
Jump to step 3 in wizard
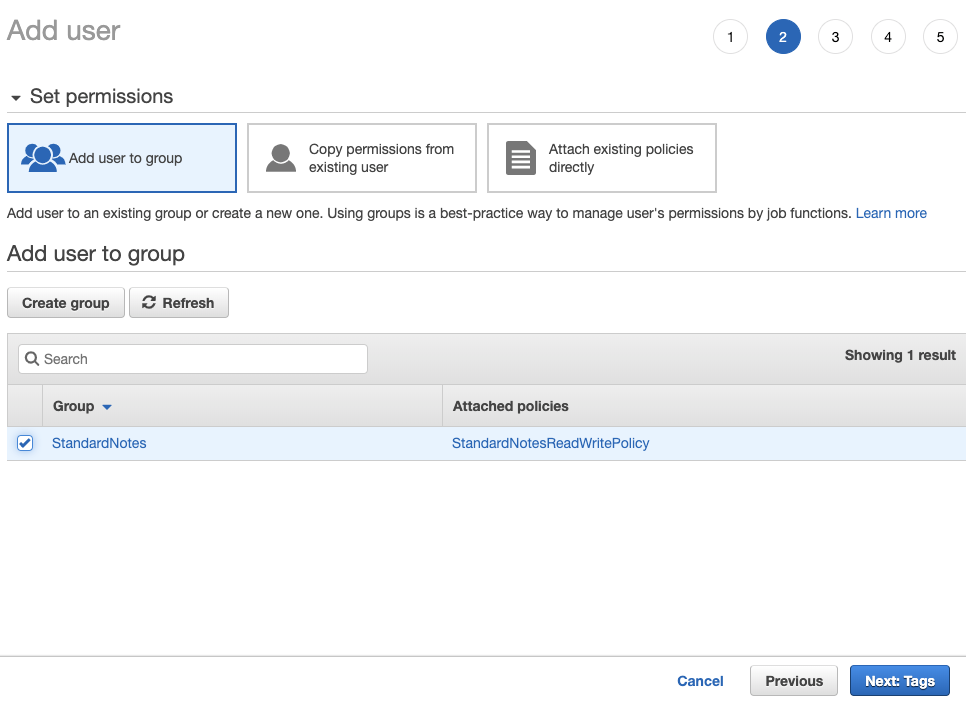835,38
